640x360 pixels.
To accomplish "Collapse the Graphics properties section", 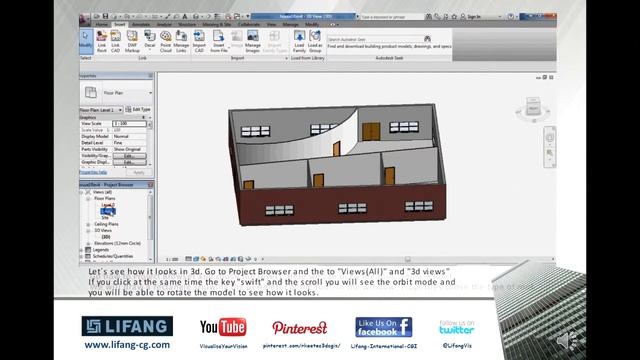I will pos(144,118).
